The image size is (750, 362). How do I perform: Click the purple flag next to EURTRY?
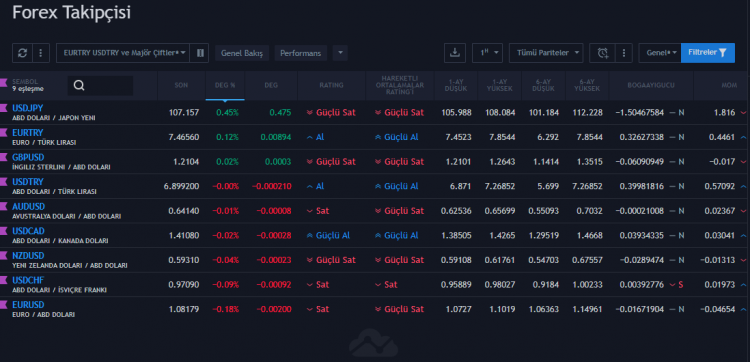coord(4,132)
